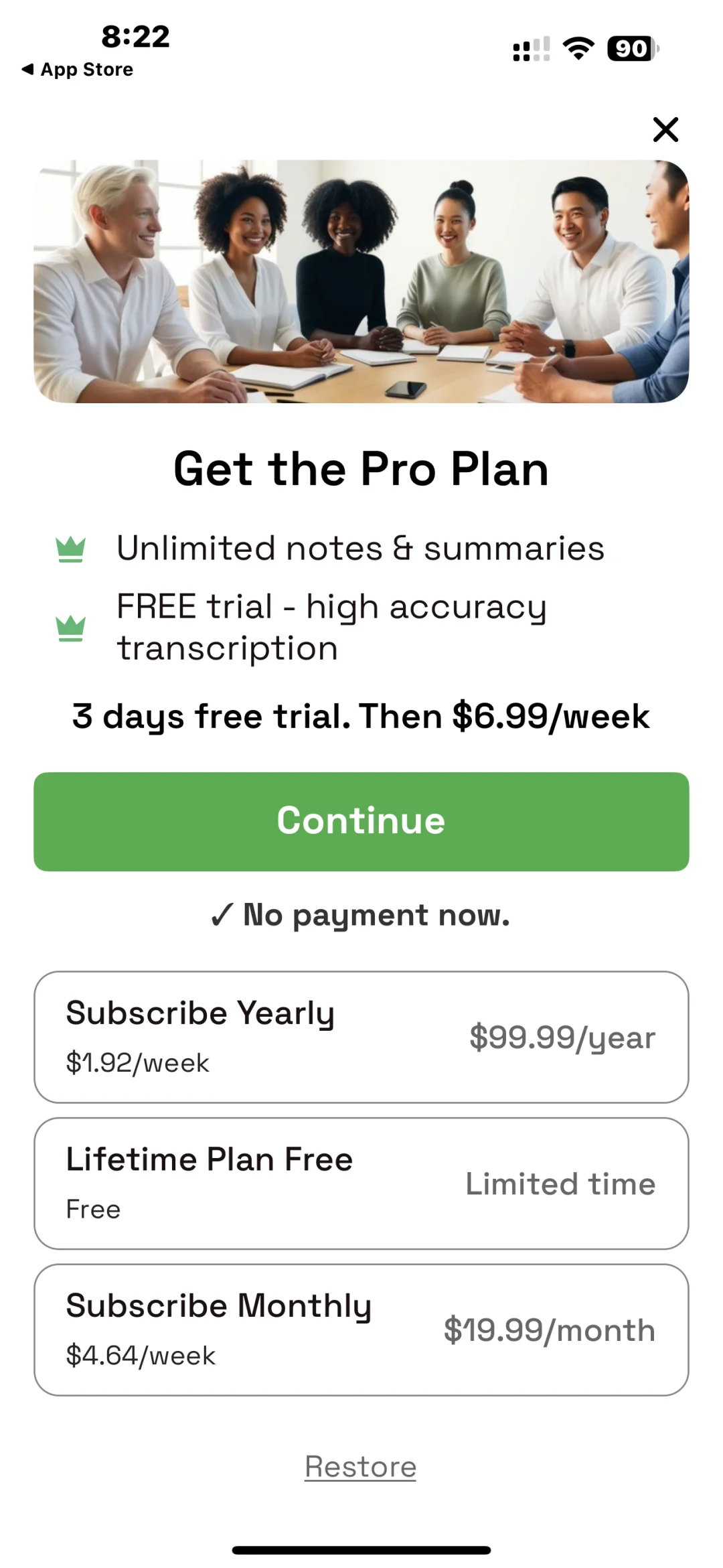
Task: Tap the home indicator bar
Action: pos(361,1550)
